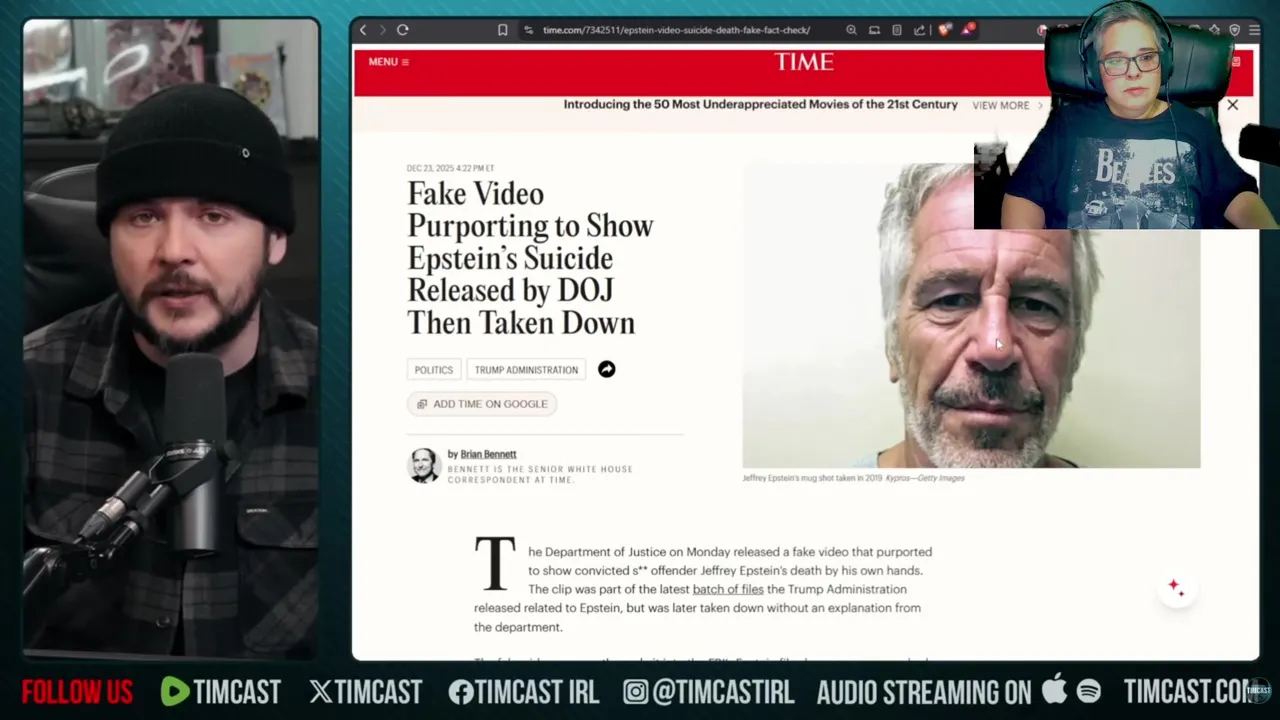This screenshot has height=720, width=1280.
Task: Click the Instagram @TIMCASTIRL logo
Action: (636, 692)
